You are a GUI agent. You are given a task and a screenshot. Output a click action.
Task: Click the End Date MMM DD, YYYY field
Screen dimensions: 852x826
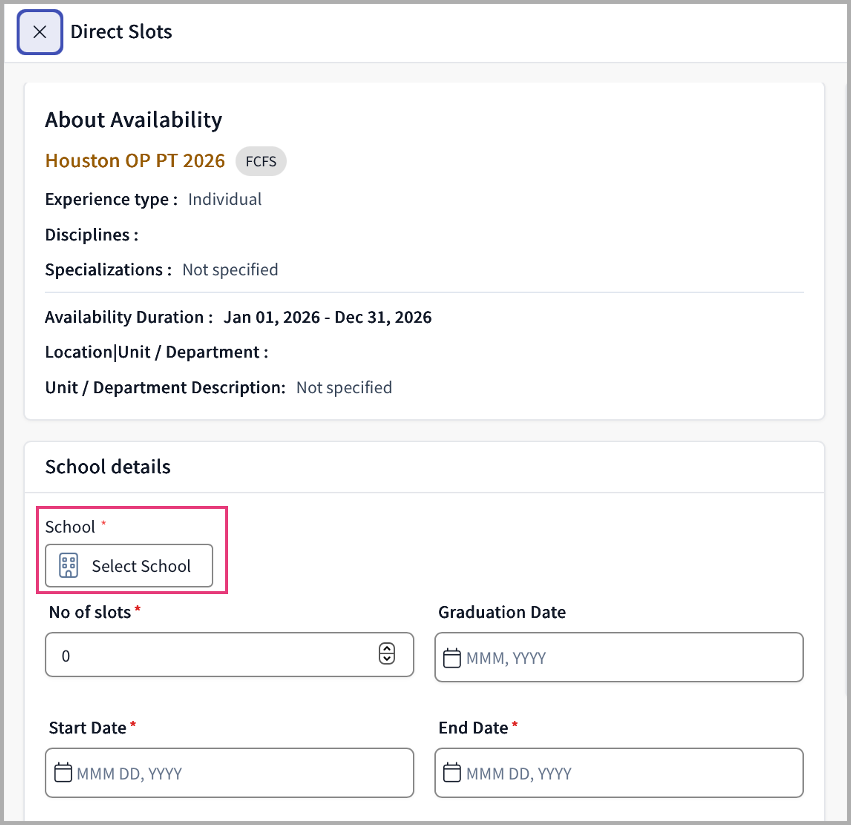(x=619, y=773)
